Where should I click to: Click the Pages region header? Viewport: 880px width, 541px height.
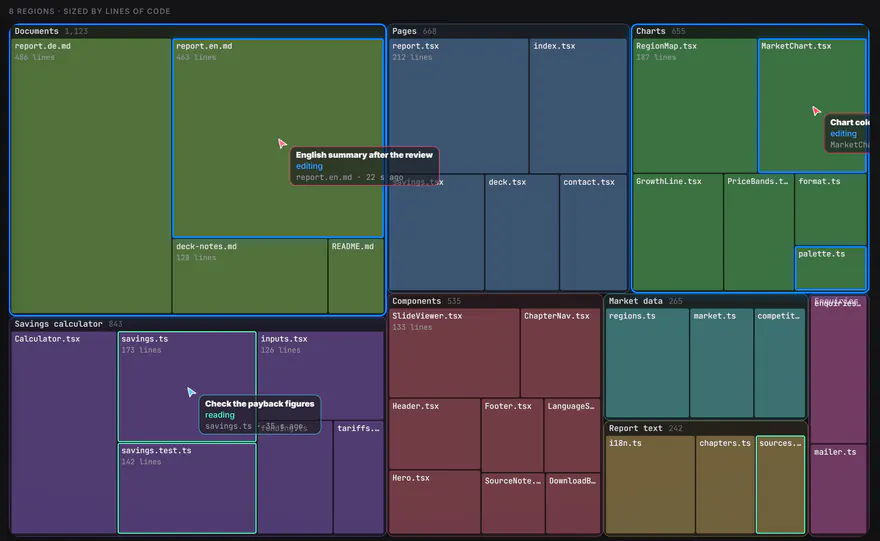coord(508,31)
